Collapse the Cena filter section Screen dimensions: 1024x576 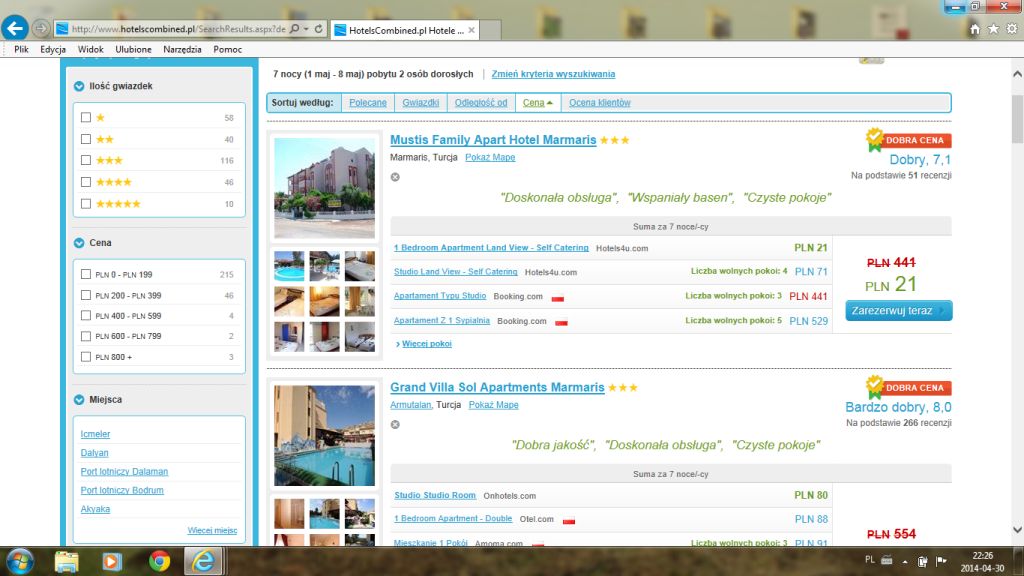79,243
